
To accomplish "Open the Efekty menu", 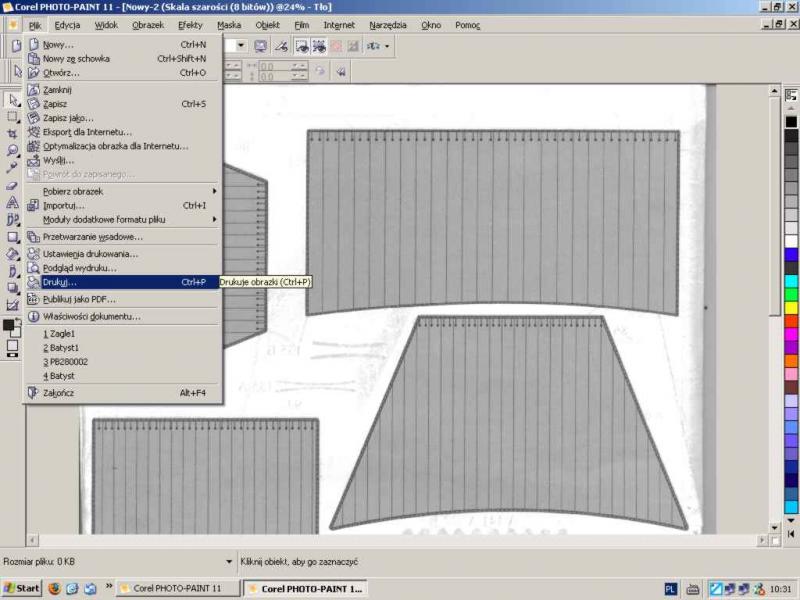I will point(190,25).
